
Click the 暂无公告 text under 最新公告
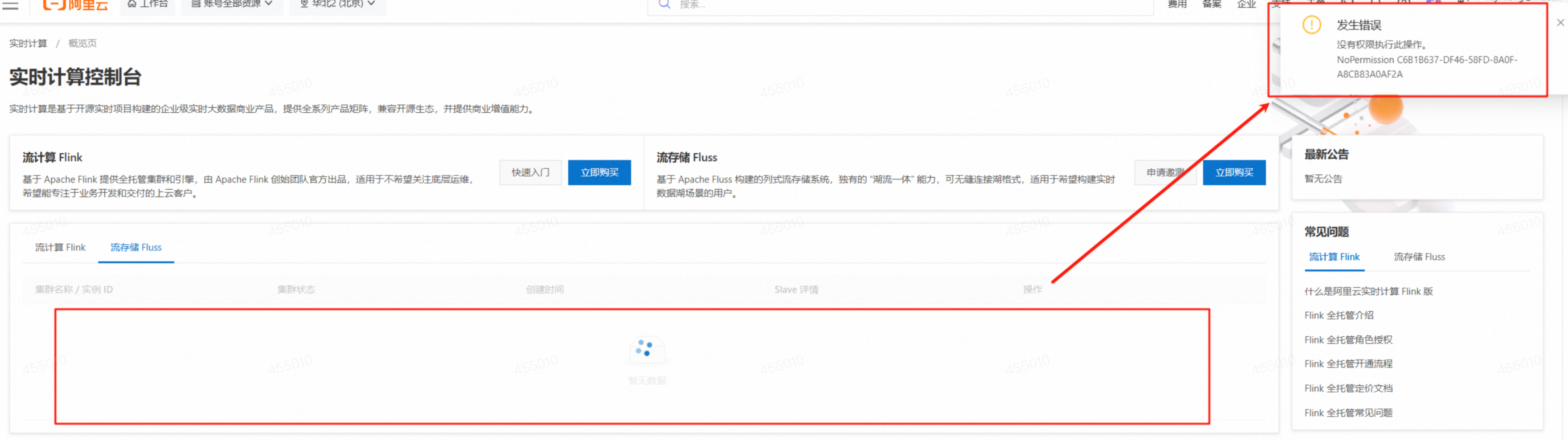(x=1323, y=179)
